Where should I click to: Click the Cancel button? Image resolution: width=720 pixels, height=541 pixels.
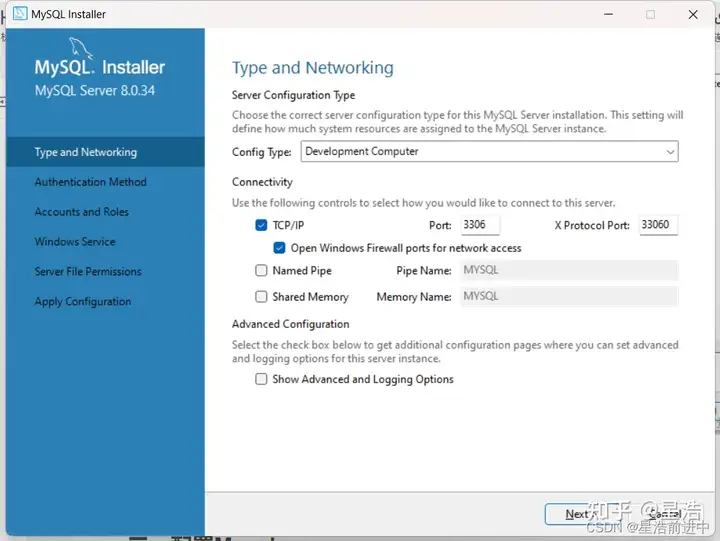click(664, 514)
